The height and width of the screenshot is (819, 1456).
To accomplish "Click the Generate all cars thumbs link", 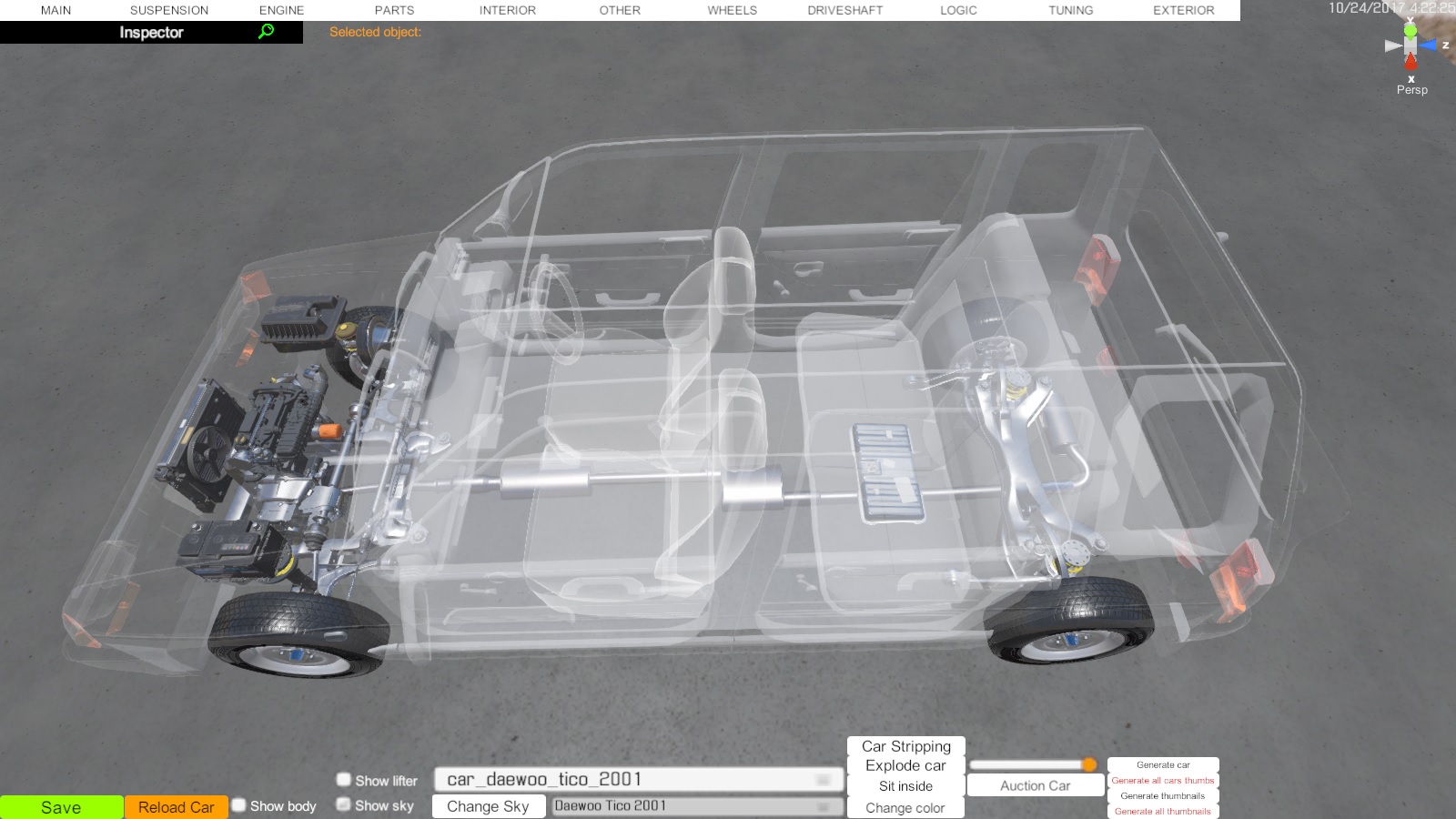I will pos(1163,781).
